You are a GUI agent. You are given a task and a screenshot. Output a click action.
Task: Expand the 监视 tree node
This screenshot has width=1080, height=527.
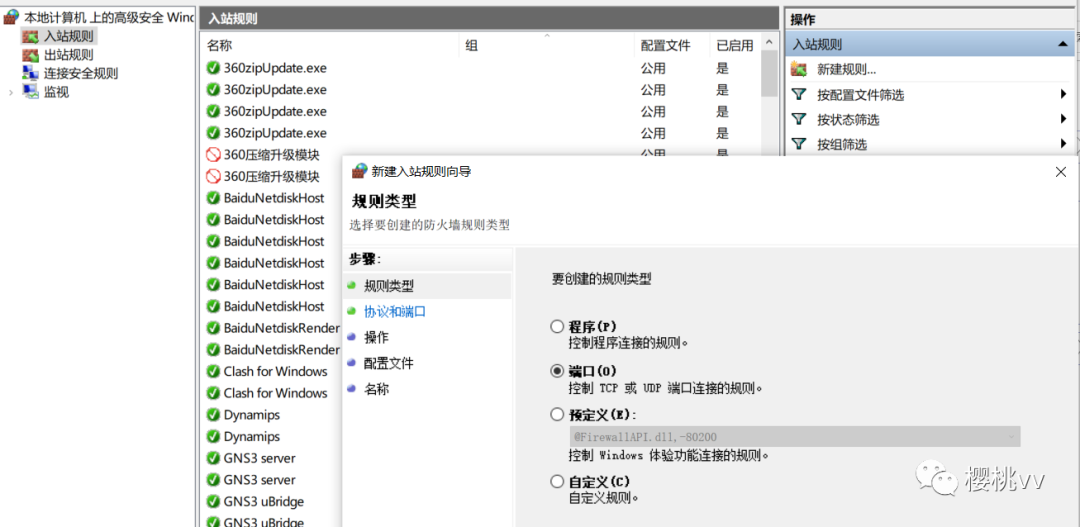[11, 92]
